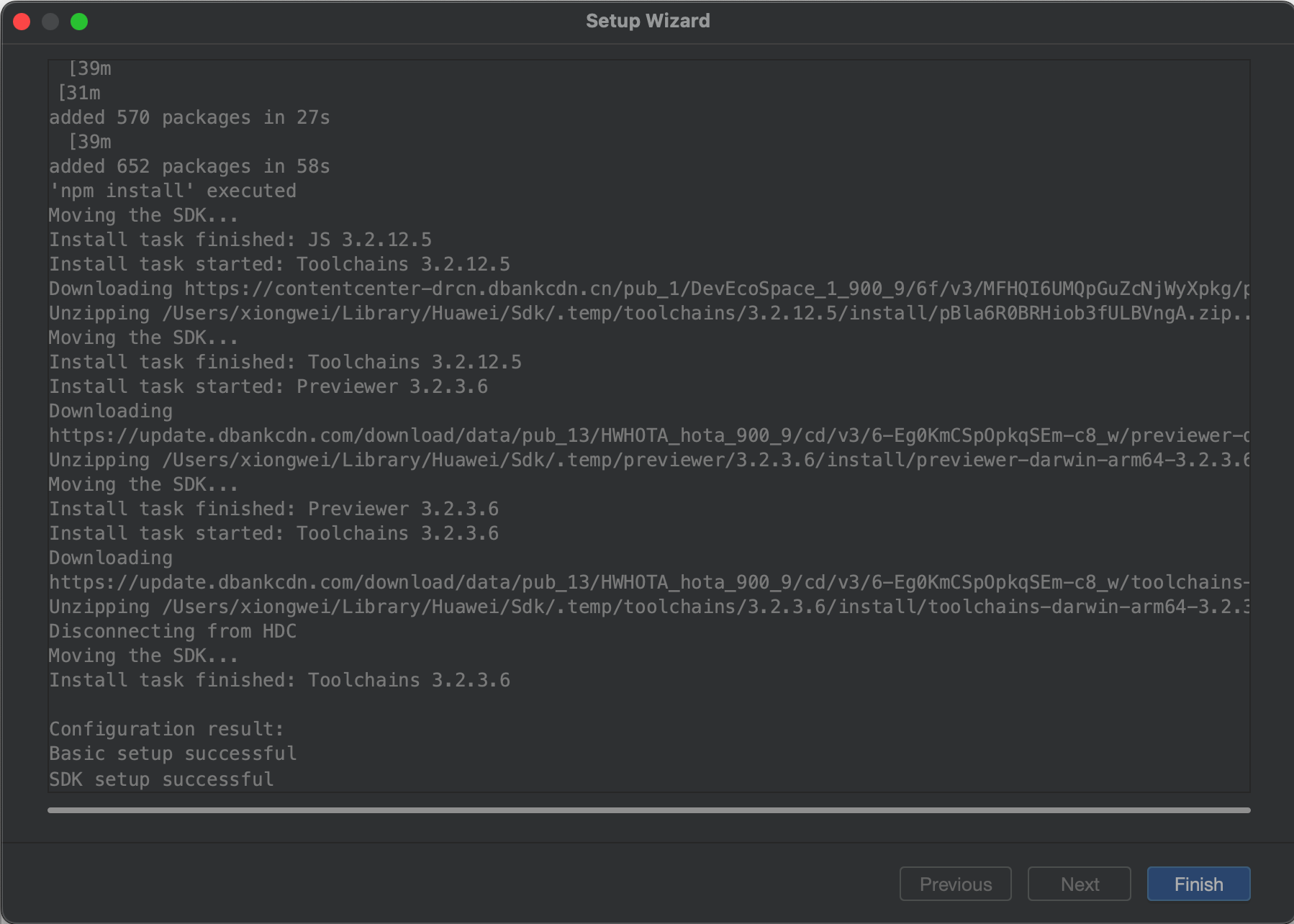Click the Unzipping toolchains/3.2.3.6 log line

coord(649,607)
